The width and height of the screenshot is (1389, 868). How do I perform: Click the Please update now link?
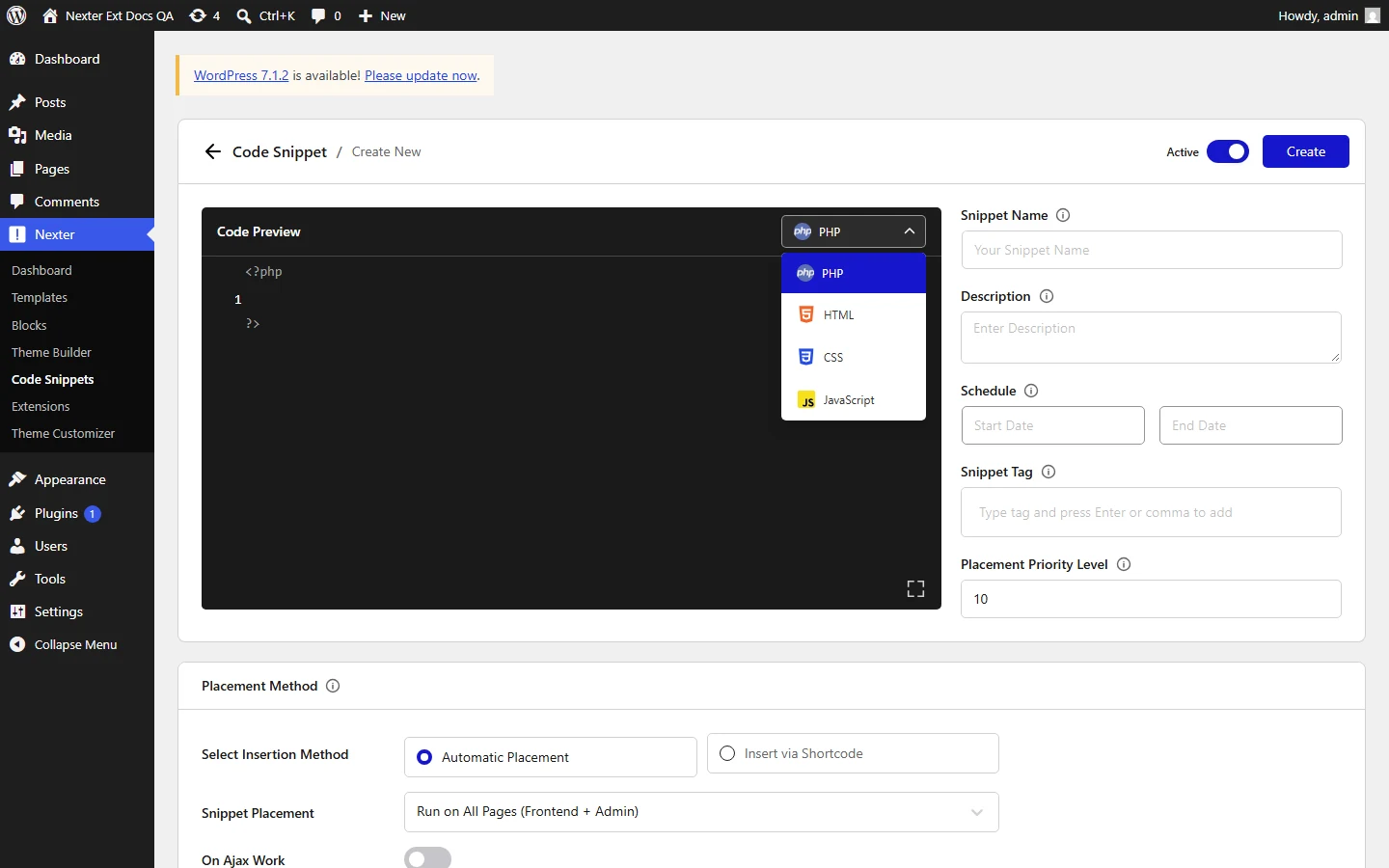[421, 75]
